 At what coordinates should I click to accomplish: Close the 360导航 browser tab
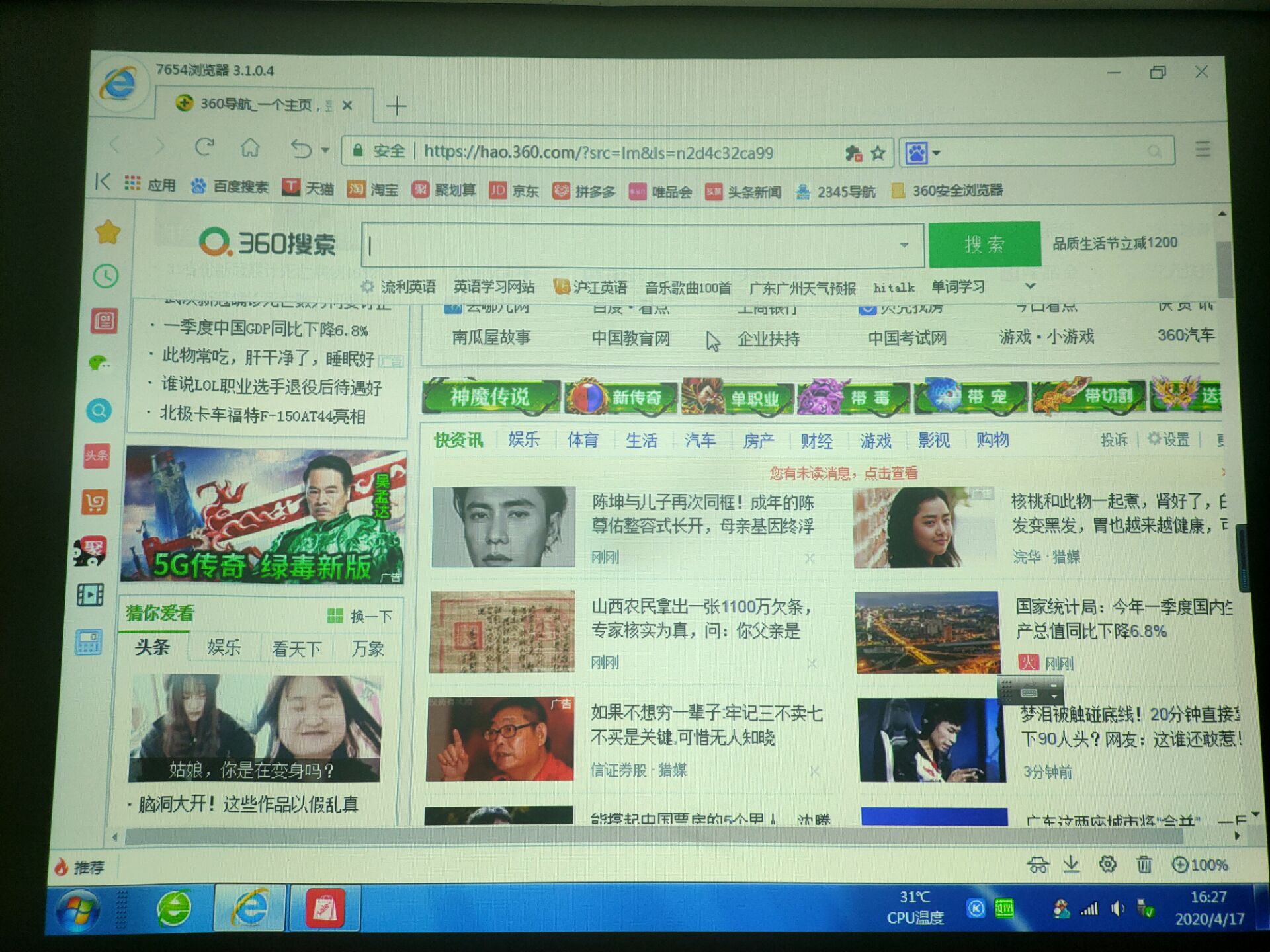[x=348, y=105]
